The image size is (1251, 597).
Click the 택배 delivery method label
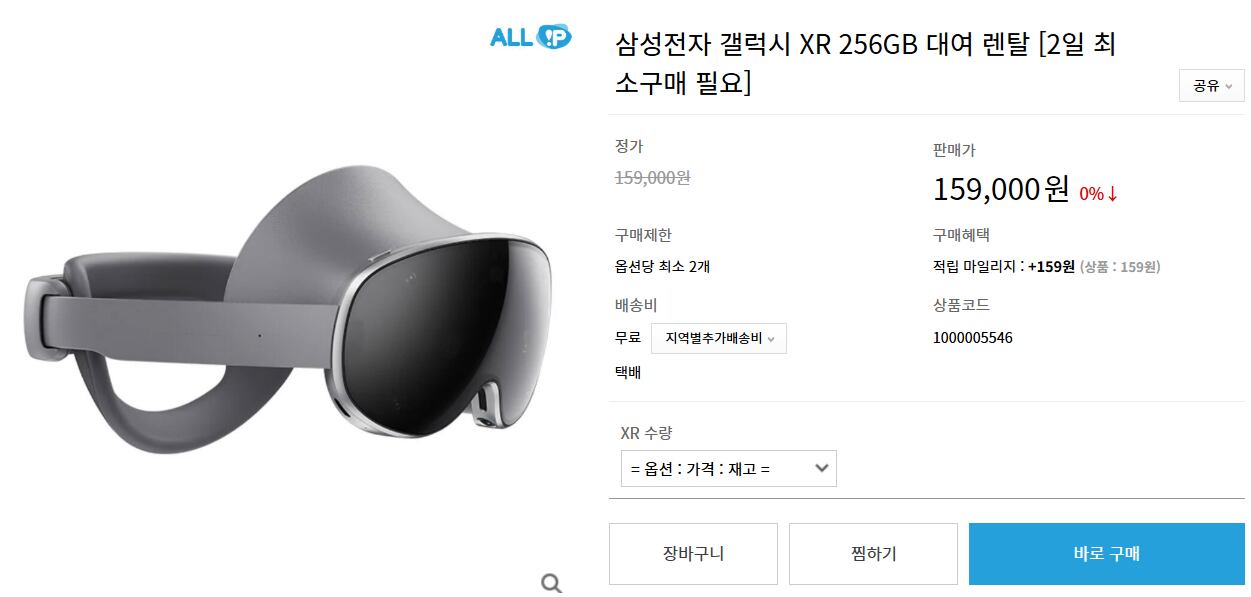[628, 373]
